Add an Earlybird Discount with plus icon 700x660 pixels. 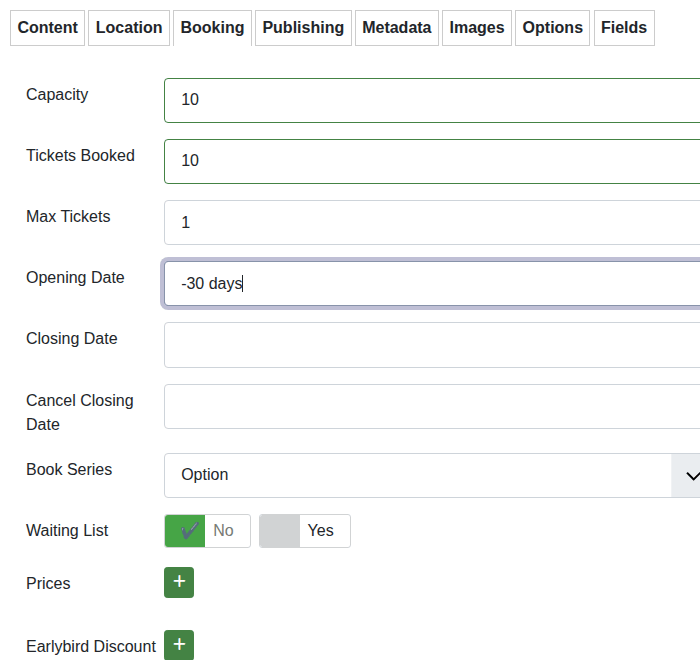click(179, 645)
